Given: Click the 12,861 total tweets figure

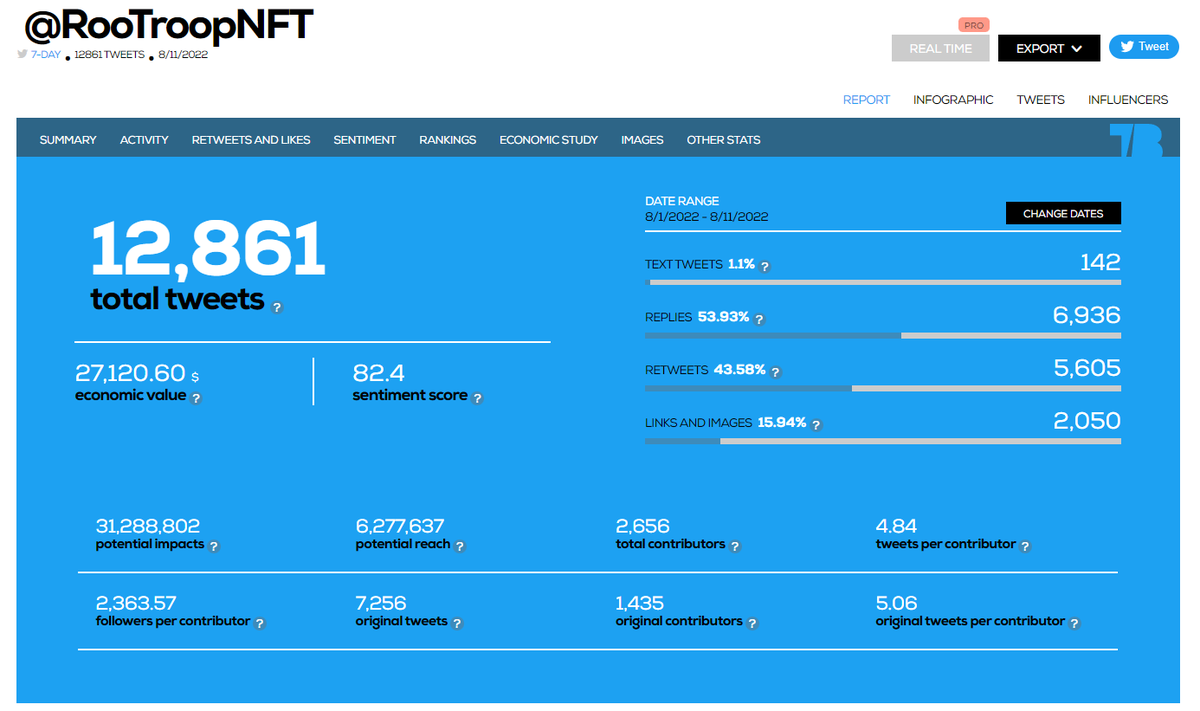Looking at the screenshot, I should [208, 249].
